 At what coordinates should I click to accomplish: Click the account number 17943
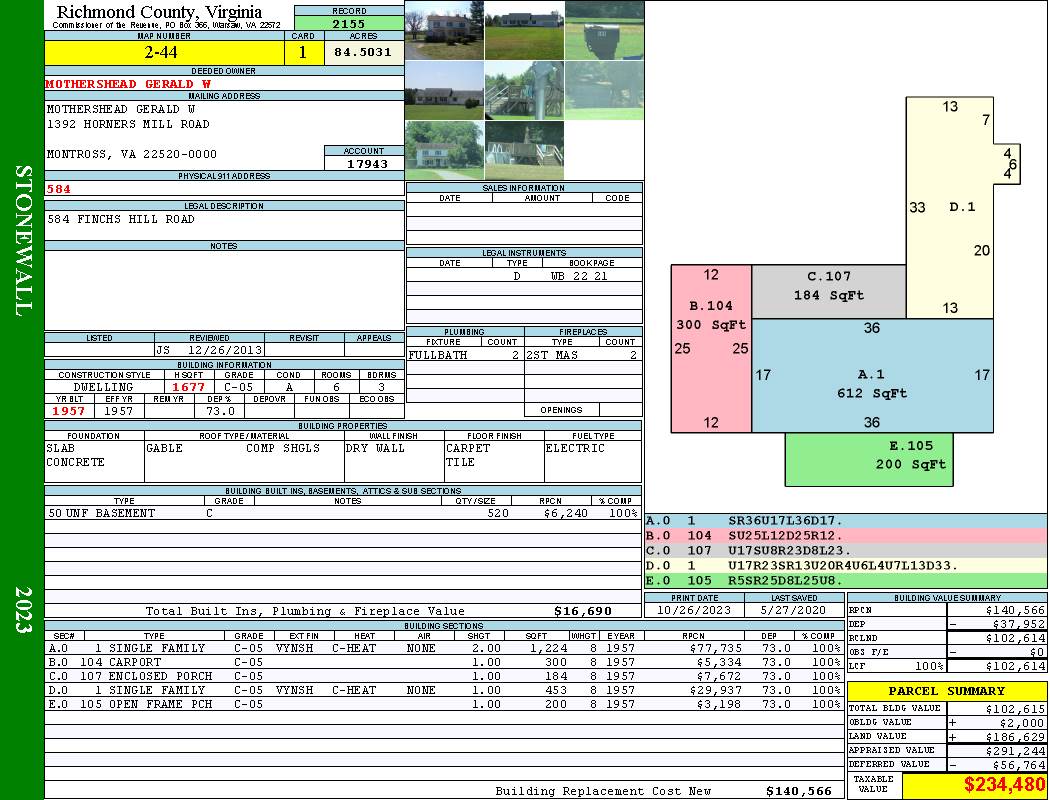367,163
